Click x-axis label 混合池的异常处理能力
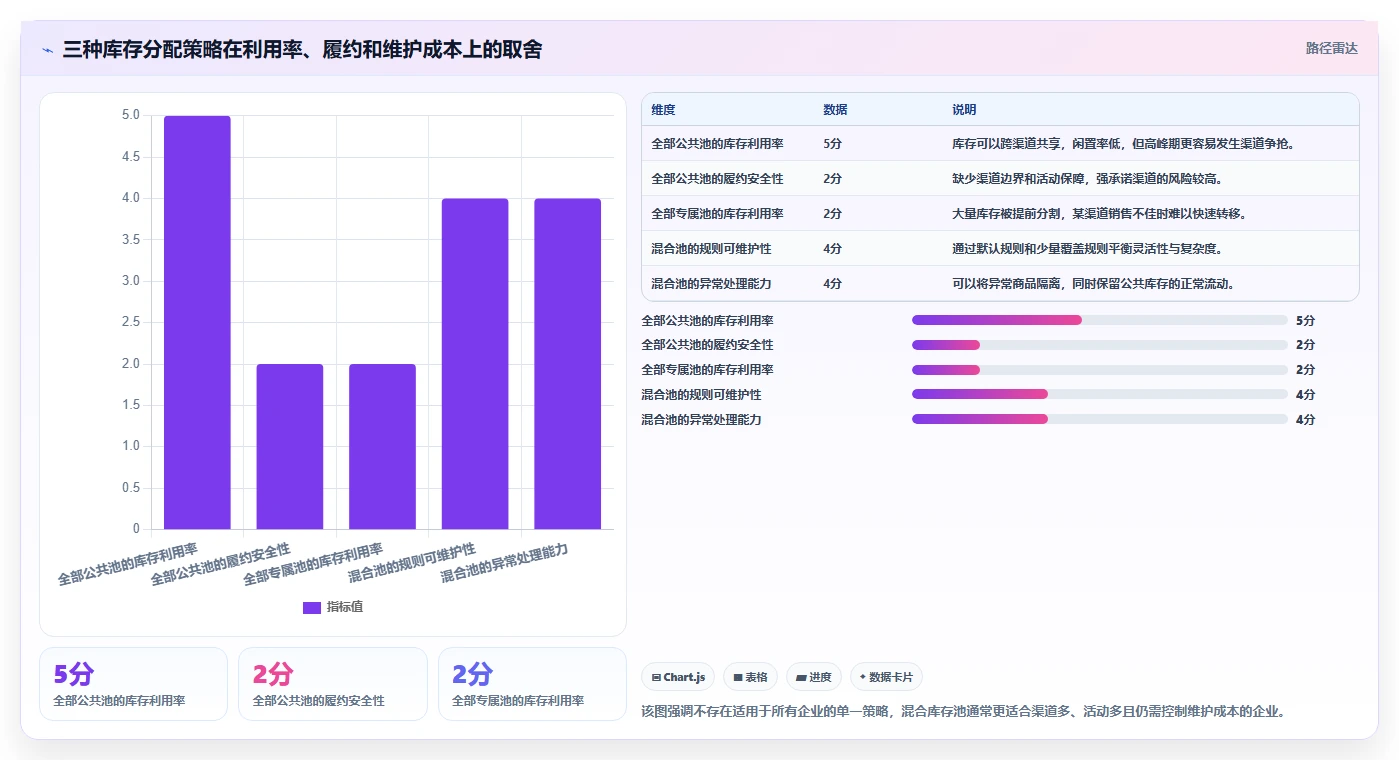 coord(504,564)
